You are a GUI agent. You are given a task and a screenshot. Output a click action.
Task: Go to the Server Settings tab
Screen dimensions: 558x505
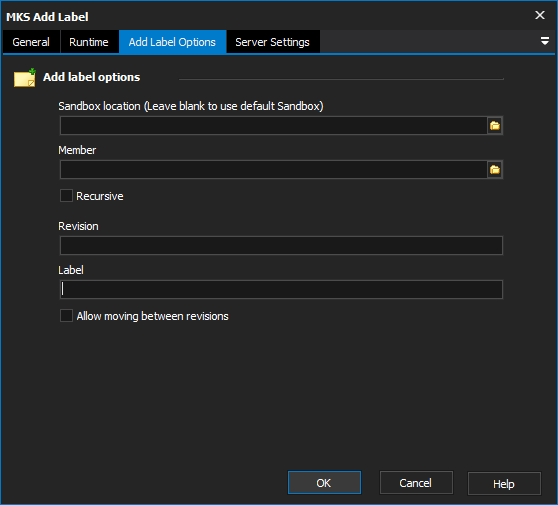click(x=273, y=42)
